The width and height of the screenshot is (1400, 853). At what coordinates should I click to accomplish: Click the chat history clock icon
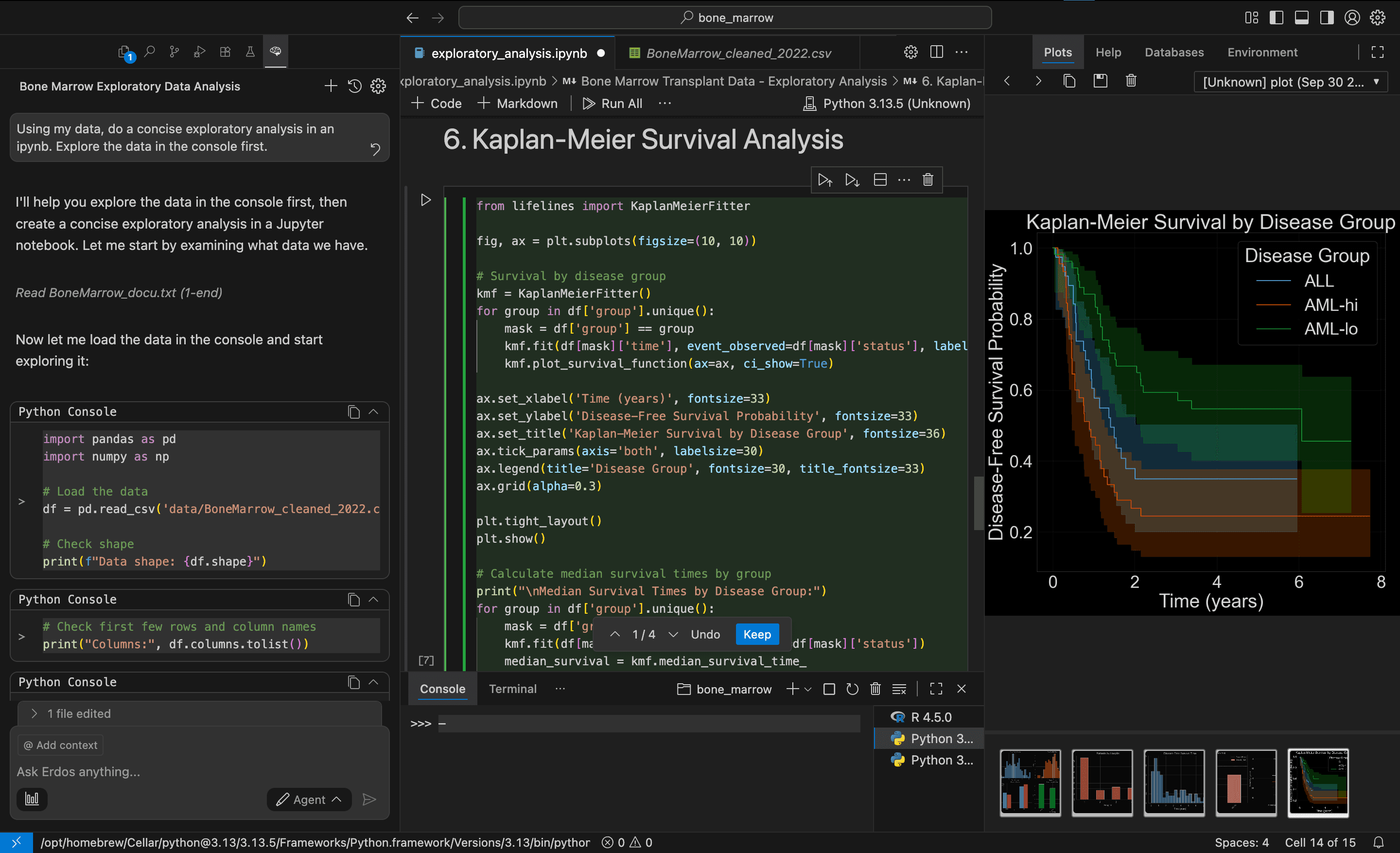[354, 87]
